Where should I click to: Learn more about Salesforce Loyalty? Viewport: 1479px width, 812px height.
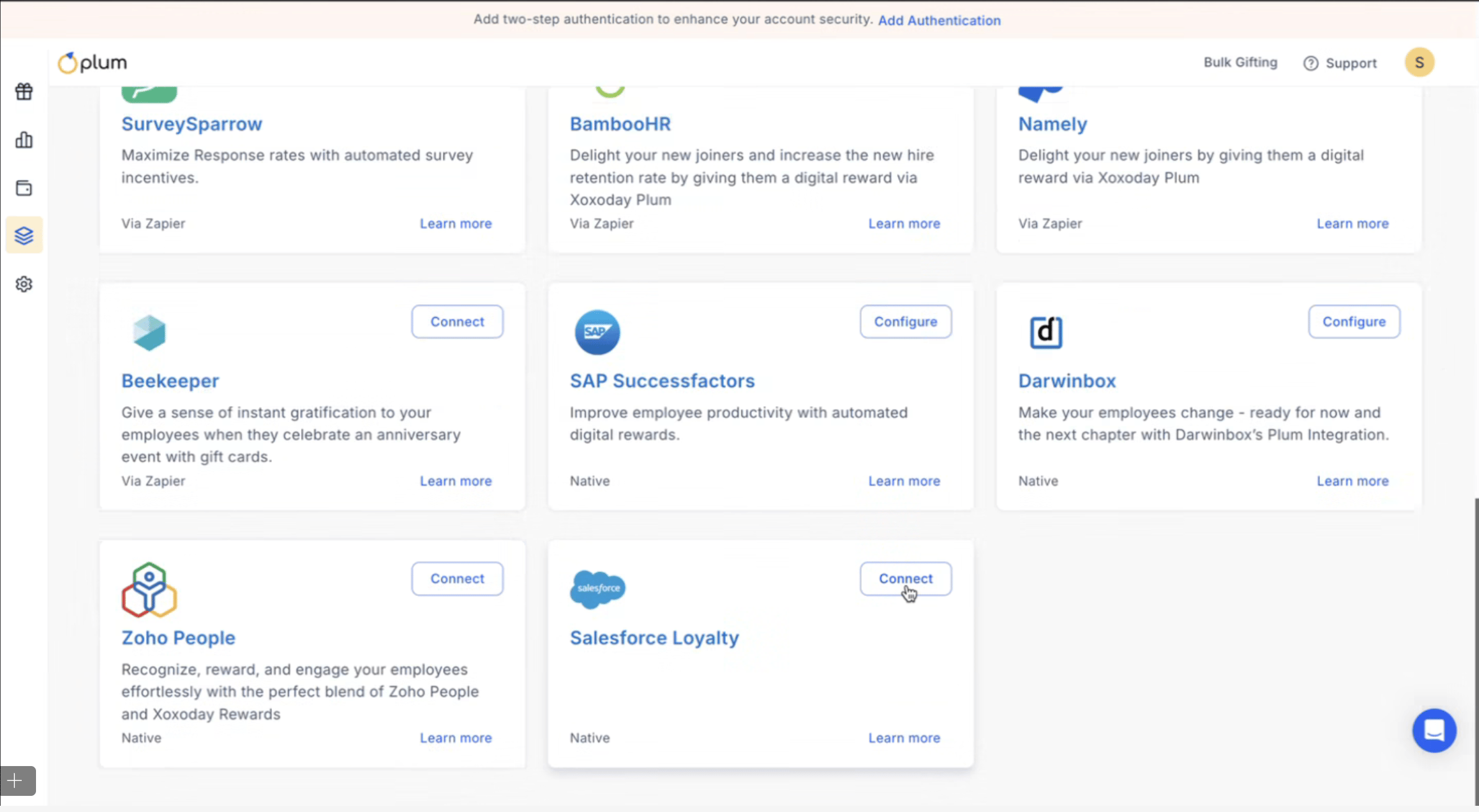click(904, 738)
